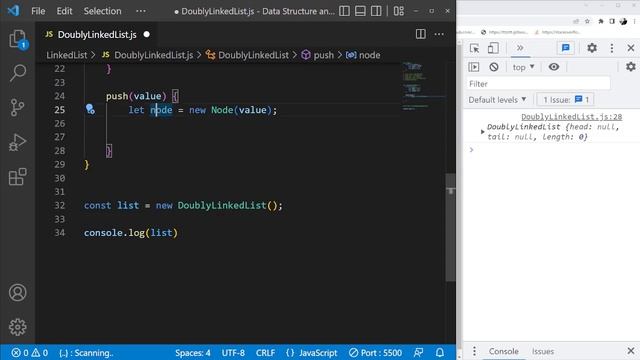Open the Extensions view
Viewport: 640px width, 360px height.
[18, 177]
